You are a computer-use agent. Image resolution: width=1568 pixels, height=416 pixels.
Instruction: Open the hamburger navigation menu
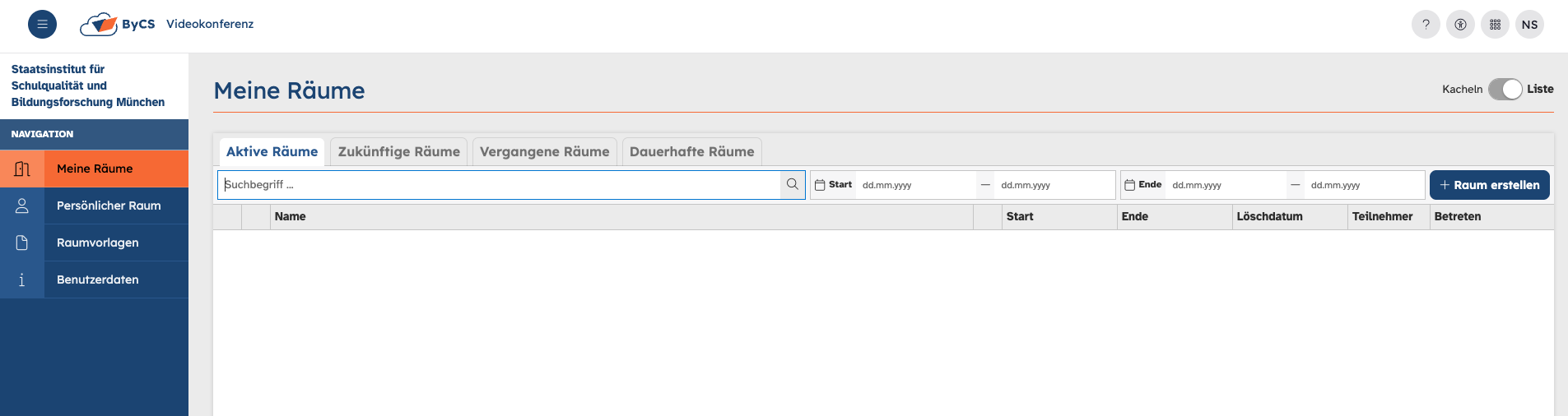(x=42, y=25)
